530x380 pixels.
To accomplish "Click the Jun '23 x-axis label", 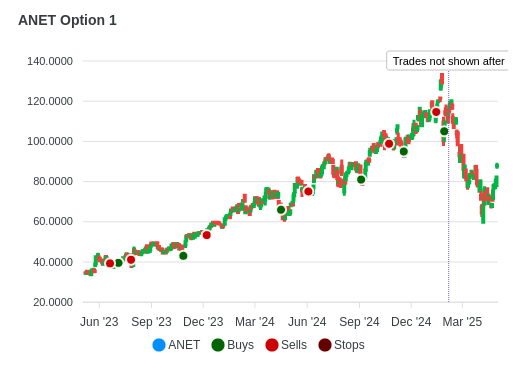I will tap(99, 322).
